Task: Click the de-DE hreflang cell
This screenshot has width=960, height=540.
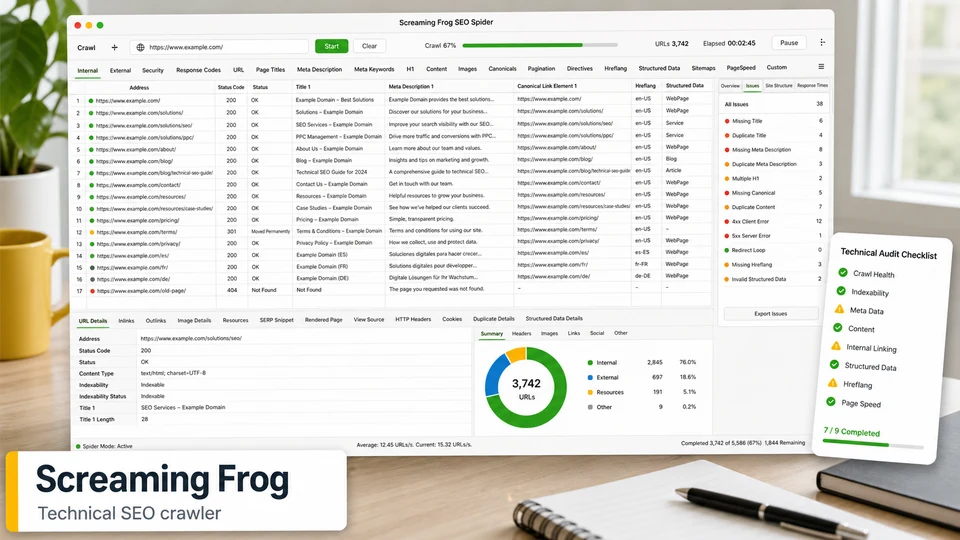Action: tap(642, 276)
